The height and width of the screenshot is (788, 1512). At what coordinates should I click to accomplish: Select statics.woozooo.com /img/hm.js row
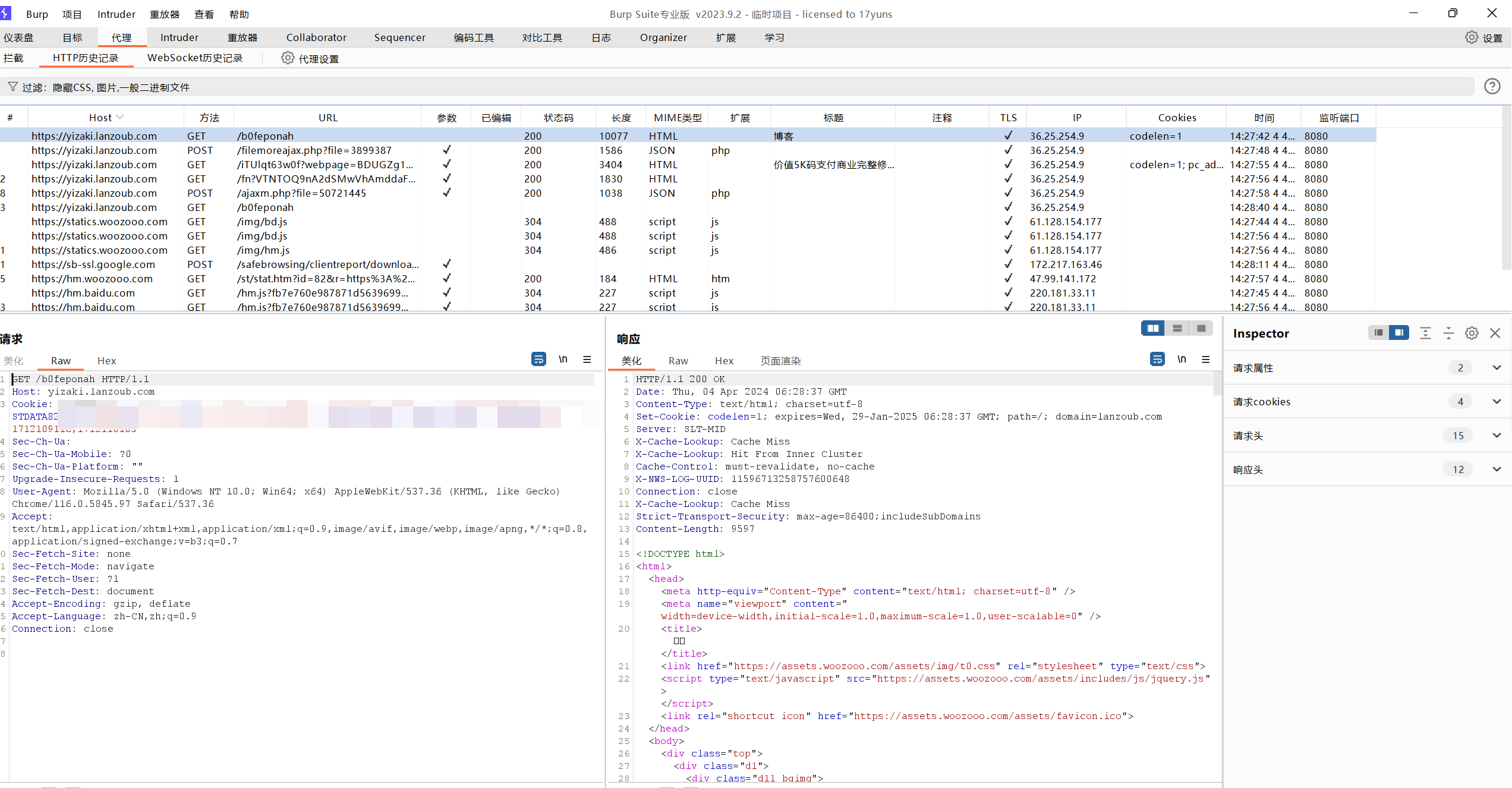[x=688, y=250]
